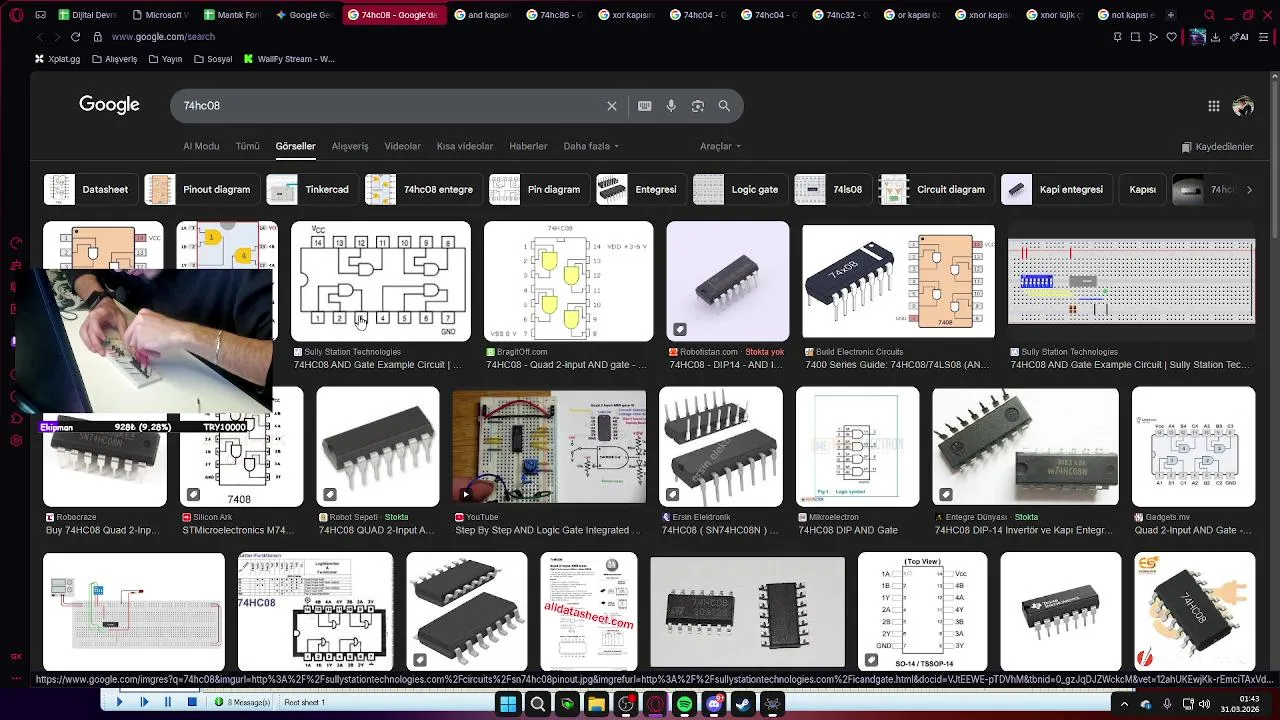1280x720 pixels.
Task: Open alldatasheet.com datasheet thumbnail
Action: (589, 611)
